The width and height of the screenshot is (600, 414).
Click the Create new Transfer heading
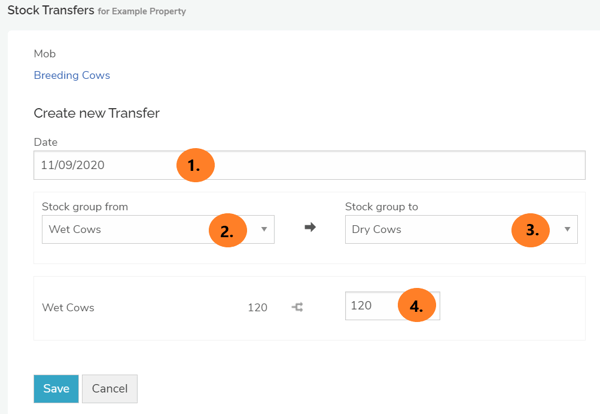click(97, 114)
